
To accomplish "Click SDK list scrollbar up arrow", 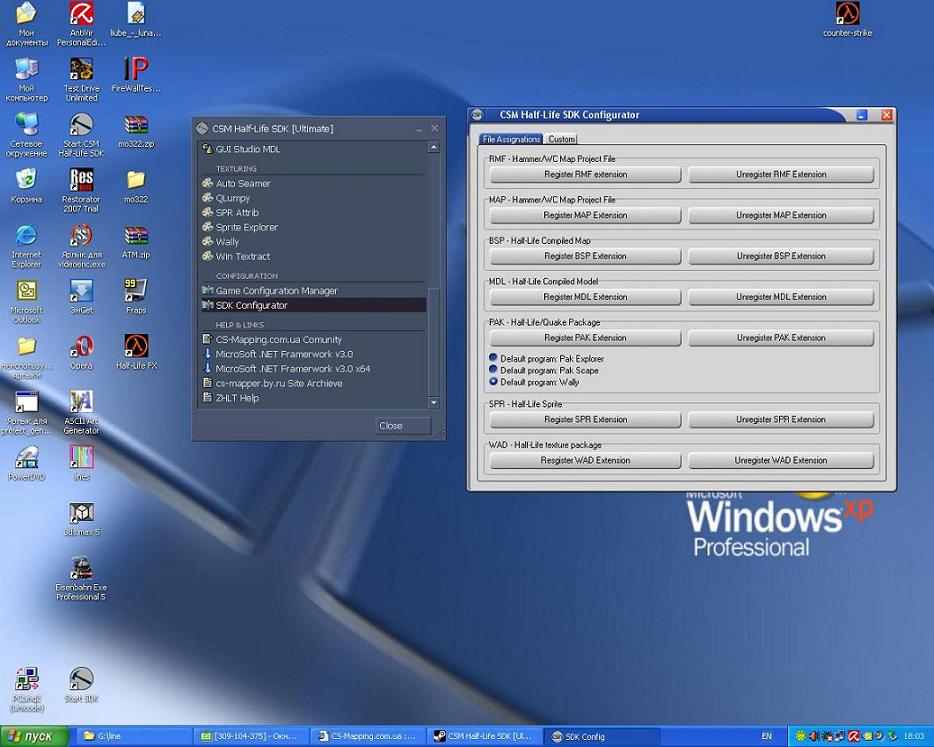I will (434, 147).
